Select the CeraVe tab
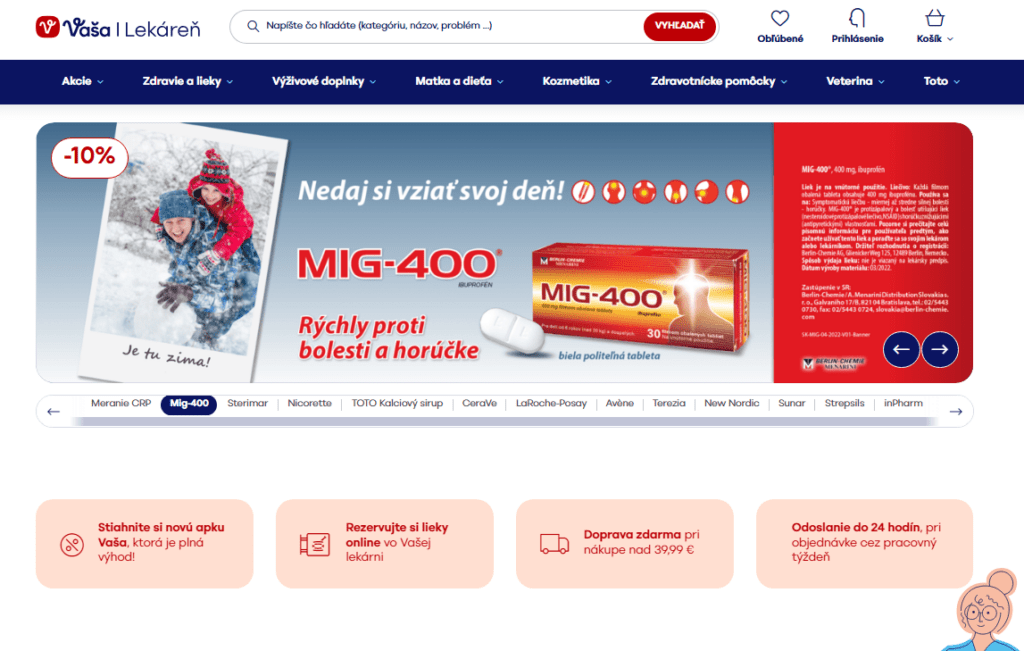1024x651 pixels. (x=479, y=404)
